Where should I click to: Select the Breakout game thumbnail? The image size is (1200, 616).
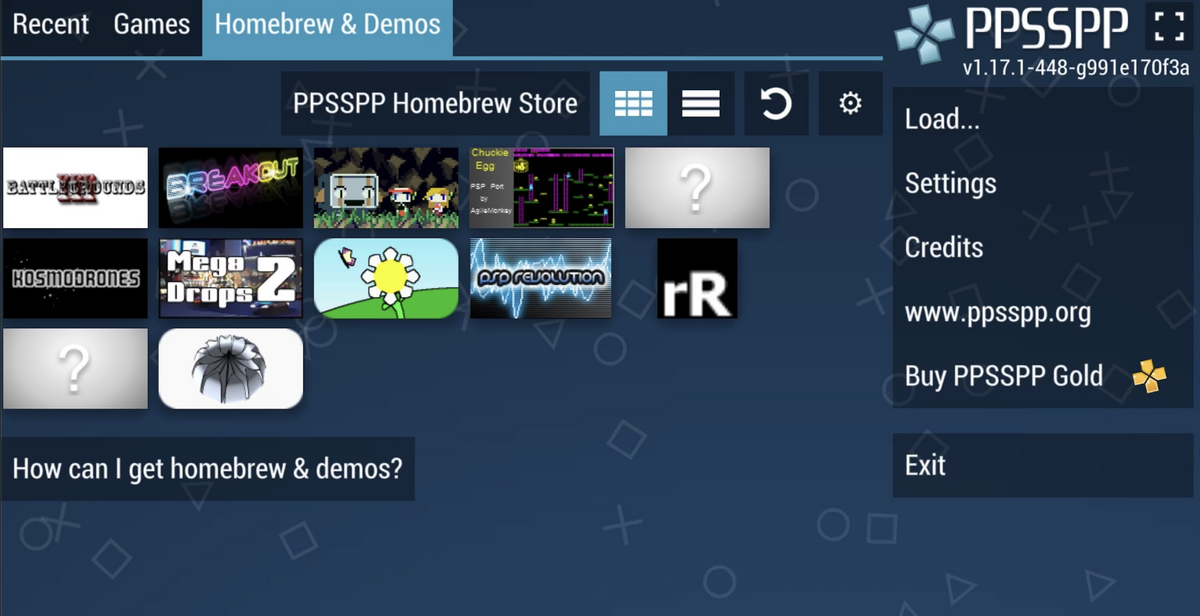click(x=230, y=187)
